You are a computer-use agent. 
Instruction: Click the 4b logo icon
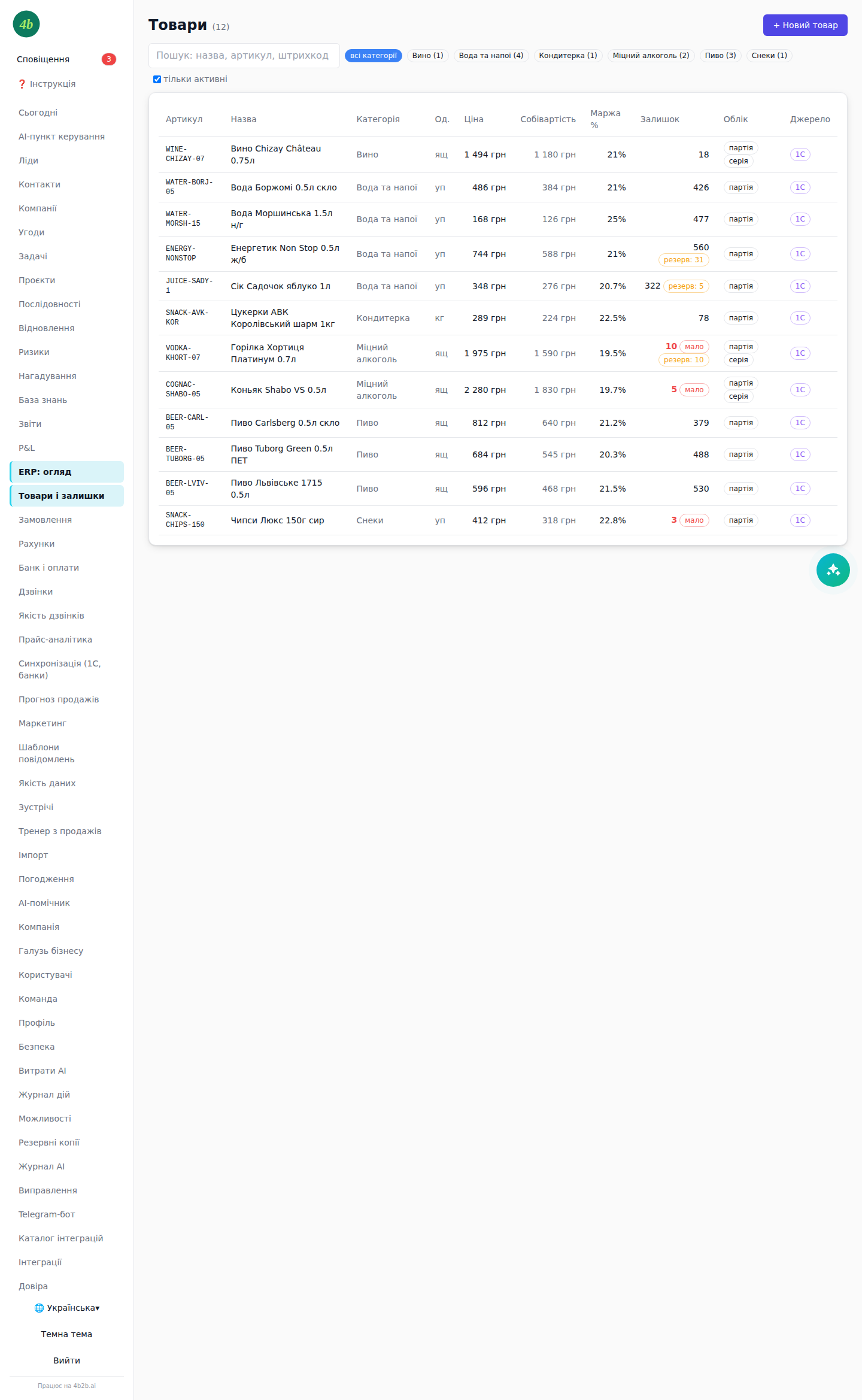pyautogui.click(x=26, y=24)
